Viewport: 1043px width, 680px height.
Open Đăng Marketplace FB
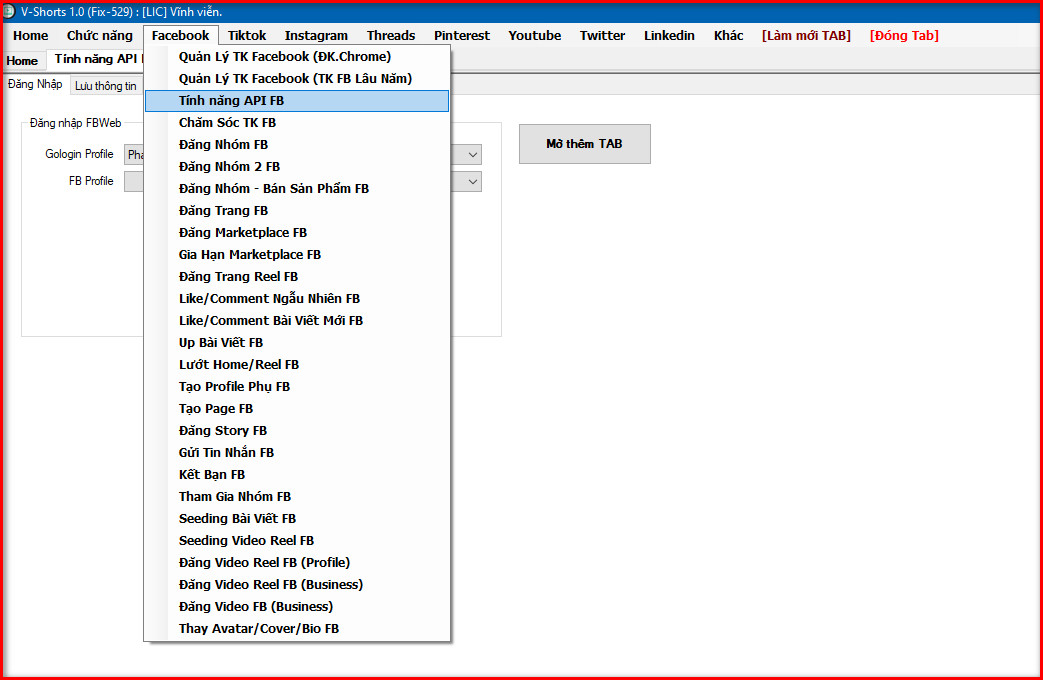(297, 232)
